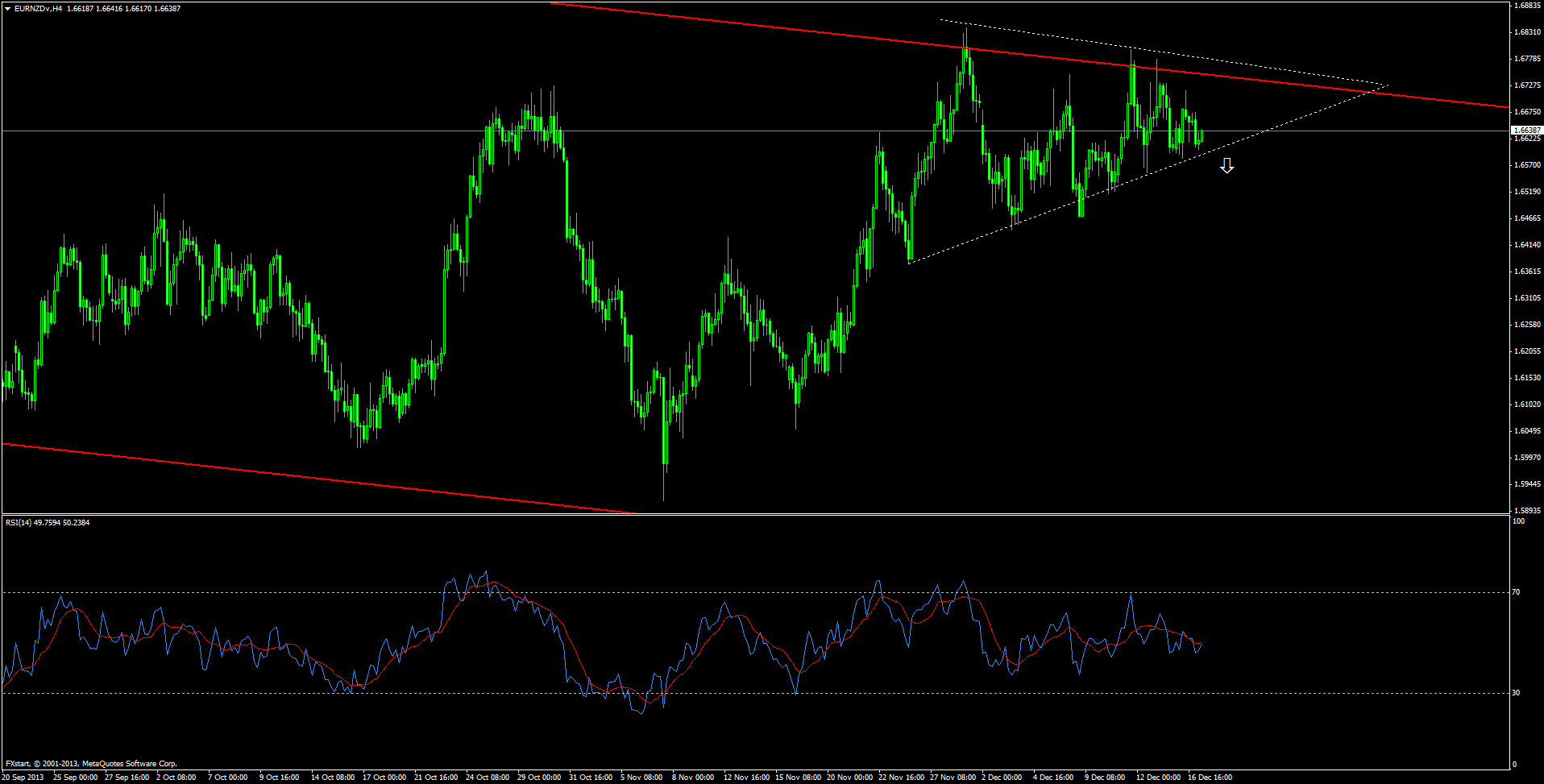Click the RSI overbought level label 70
The image size is (1544, 784).
[x=1517, y=592]
